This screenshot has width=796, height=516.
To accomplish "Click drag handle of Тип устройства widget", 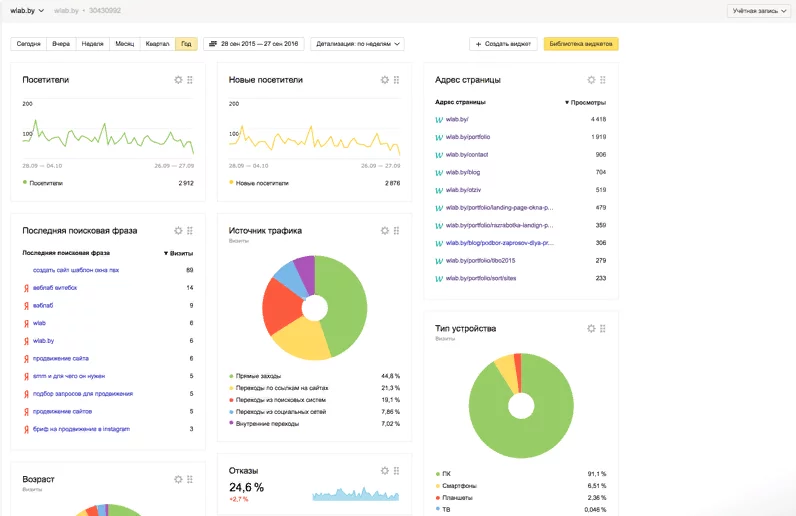I will pyautogui.click(x=603, y=329).
